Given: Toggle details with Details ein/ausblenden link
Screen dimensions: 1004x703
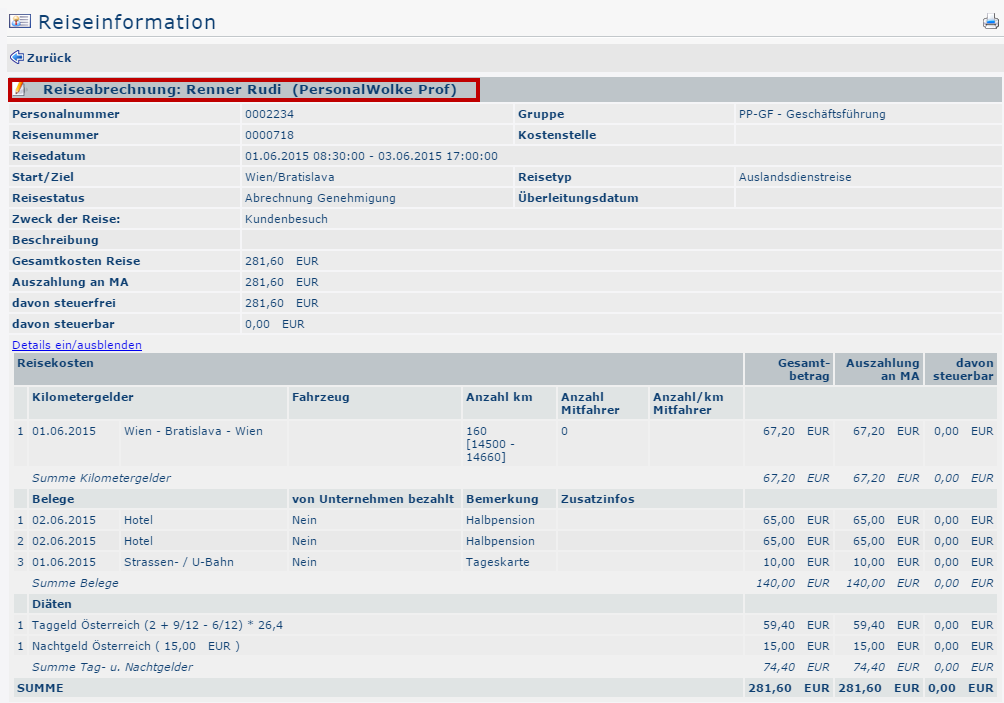Looking at the screenshot, I should (x=77, y=345).
